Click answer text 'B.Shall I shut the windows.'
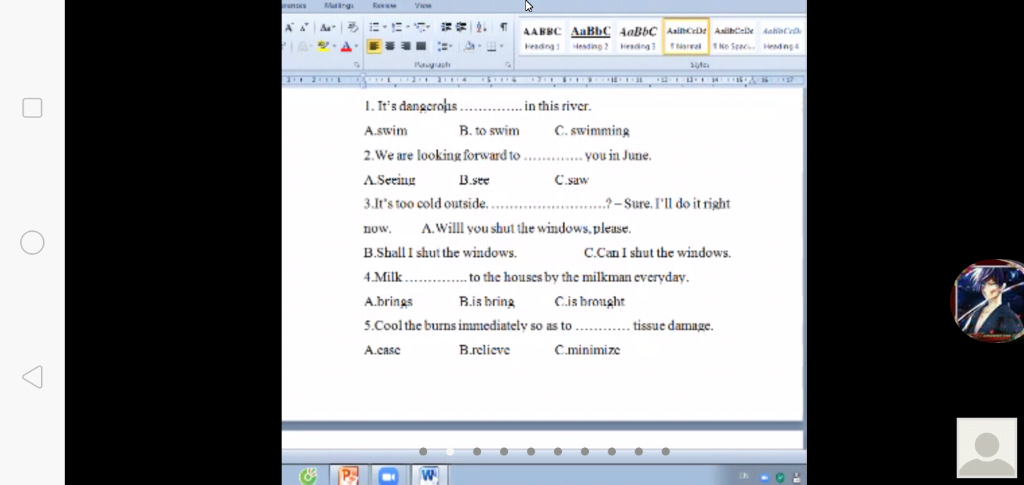The width and height of the screenshot is (1024, 485). pyautogui.click(x=440, y=253)
